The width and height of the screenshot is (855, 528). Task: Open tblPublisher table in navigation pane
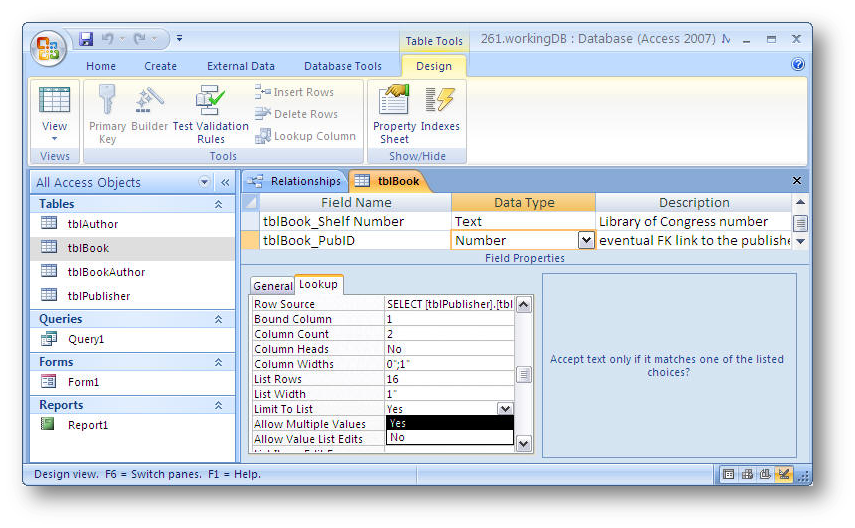click(98, 296)
